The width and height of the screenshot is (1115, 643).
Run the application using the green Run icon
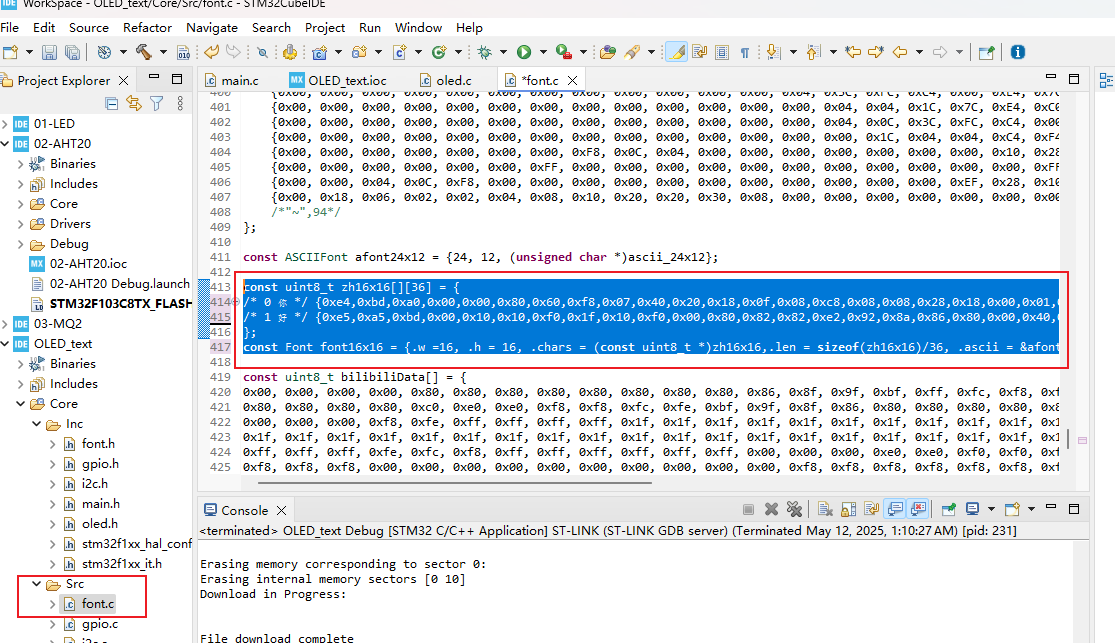pyautogui.click(x=524, y=51)
